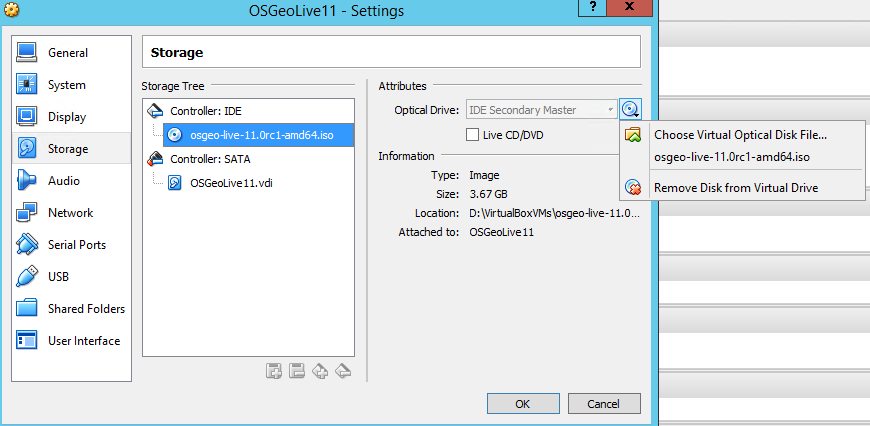Click the Attached to OSGeoLive11 value
This screenshot has width=870, height=426.
pyautogui.click(x=501, y=232)
